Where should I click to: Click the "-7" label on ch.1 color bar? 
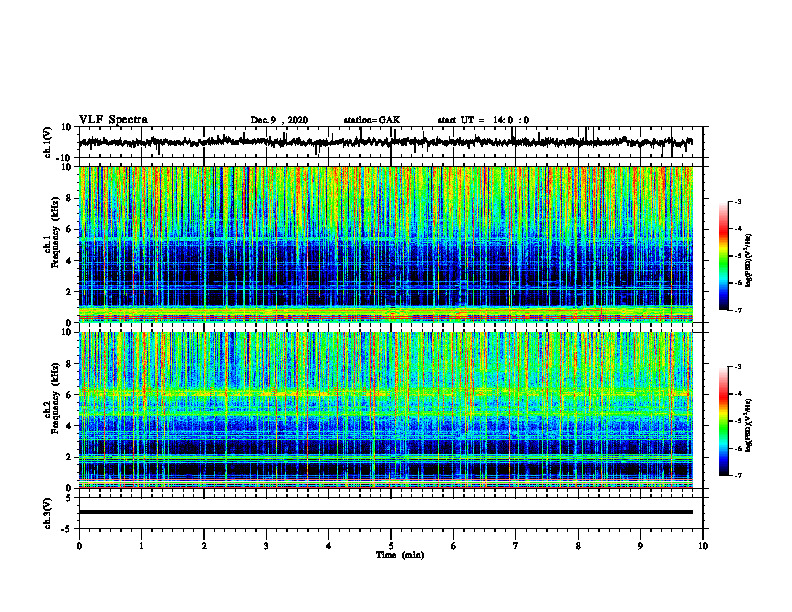pos(737,310)
